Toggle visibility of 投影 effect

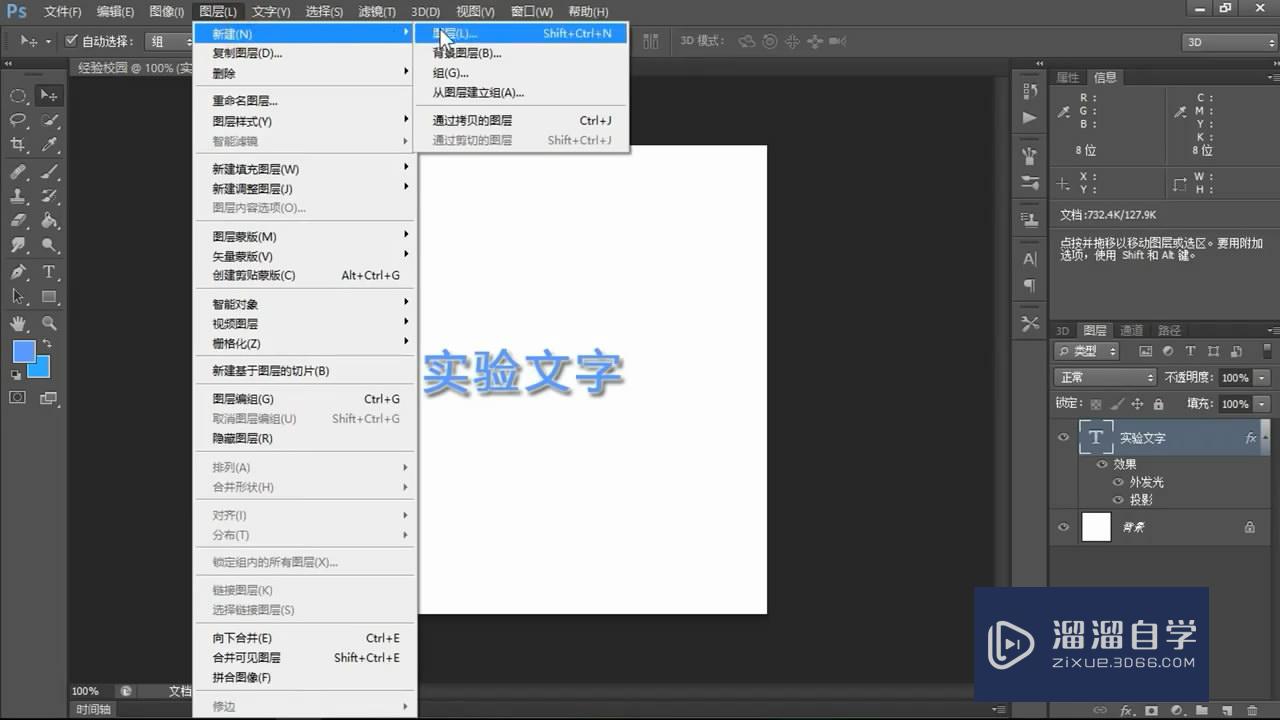point(1118,500)
